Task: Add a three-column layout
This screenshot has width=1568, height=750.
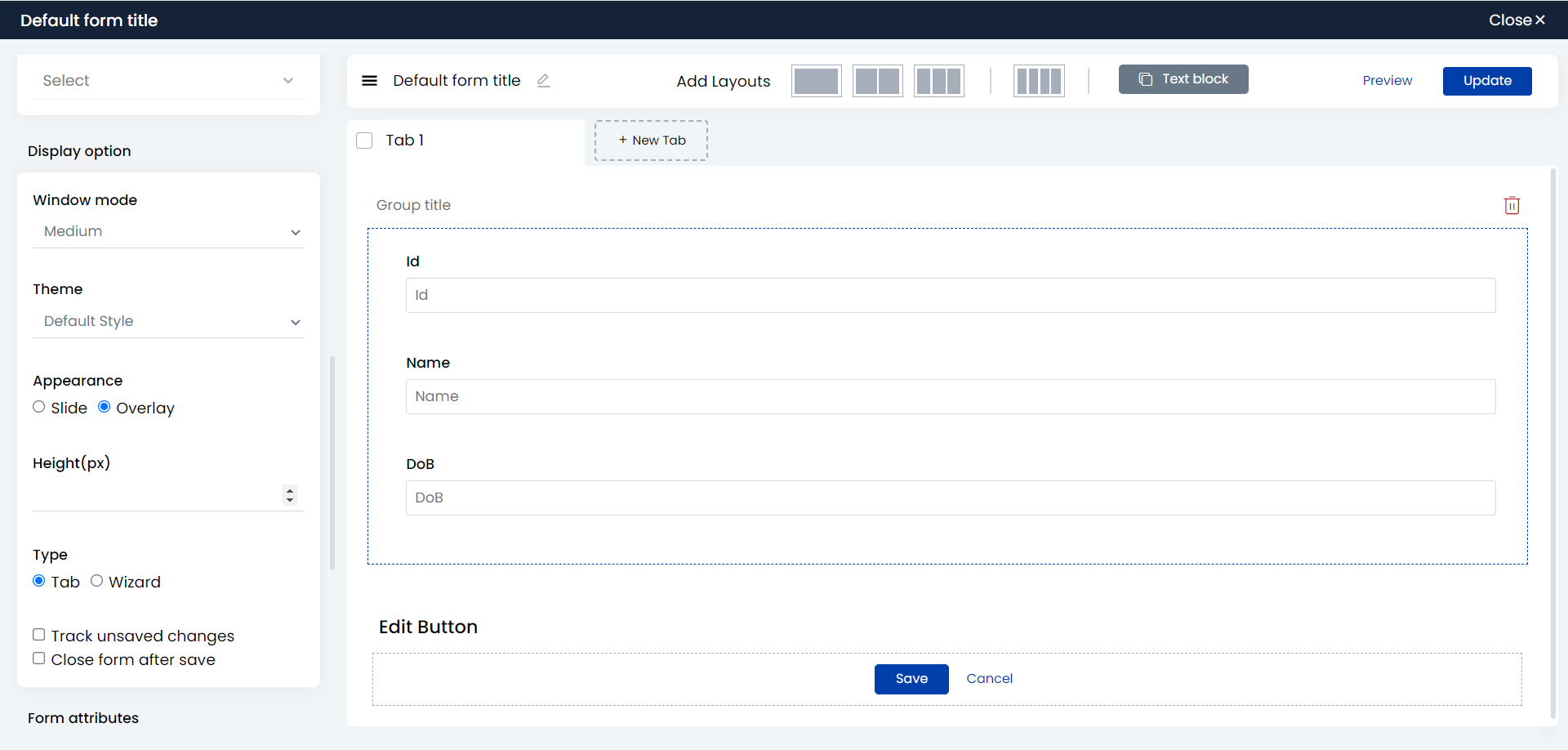Action: (938, 81)
